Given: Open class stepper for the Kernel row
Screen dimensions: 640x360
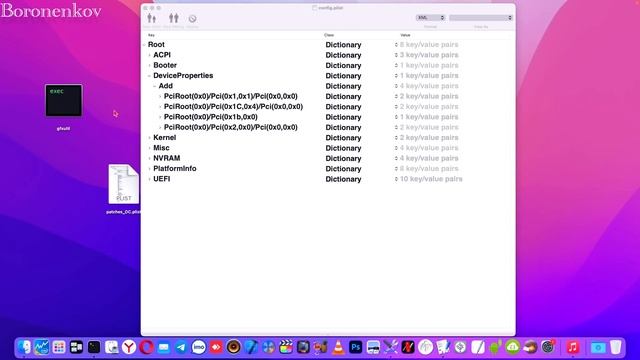Looking at the screenshot, I should (x=396, y=138).
